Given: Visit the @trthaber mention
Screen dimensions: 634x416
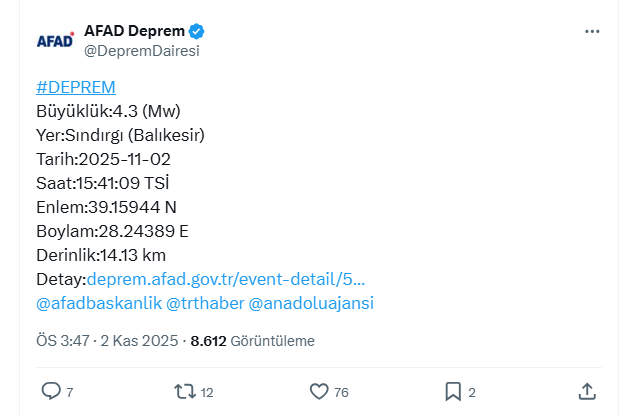Looking at the screenshot, I should 204,303.
